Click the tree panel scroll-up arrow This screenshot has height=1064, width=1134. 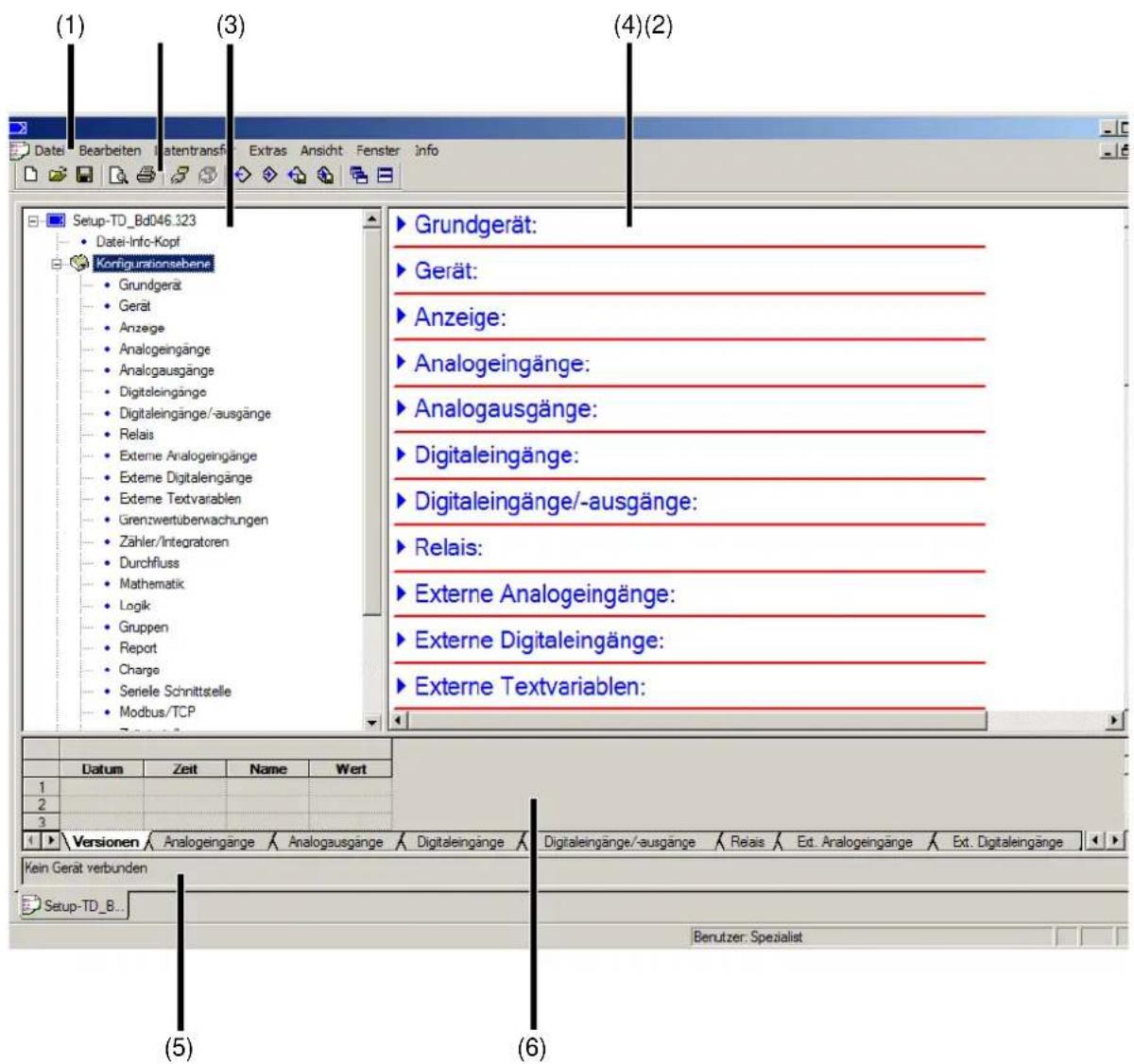click(x=372, y=219)
